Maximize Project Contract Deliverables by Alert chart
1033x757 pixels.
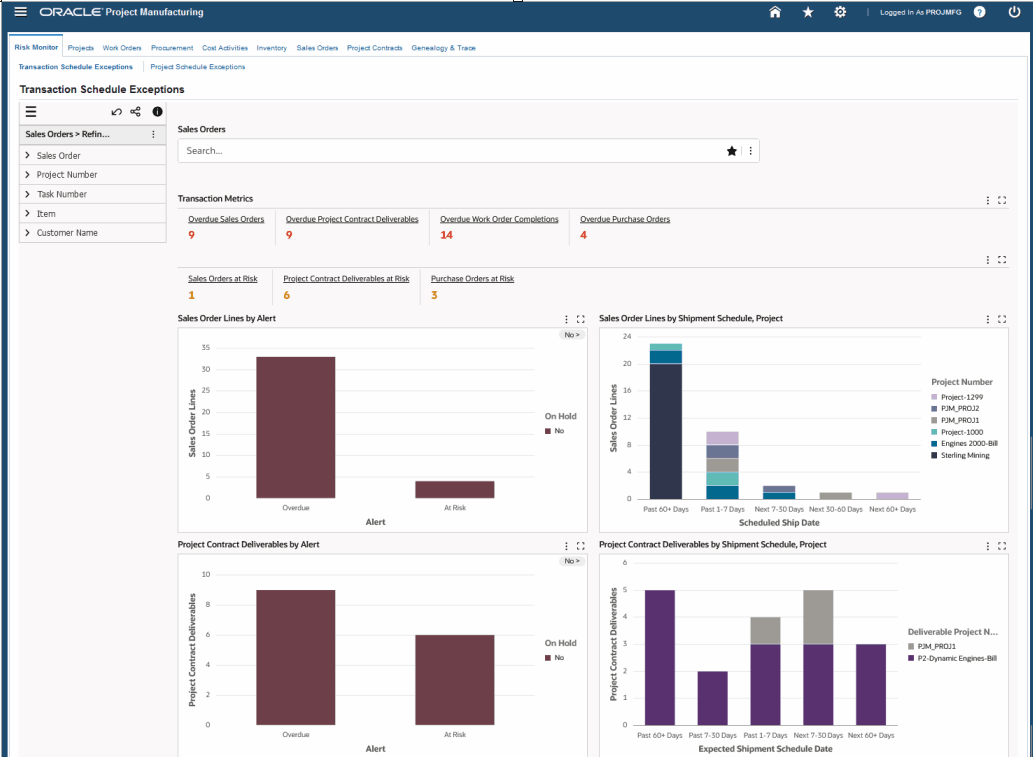[x=580, y=546]
